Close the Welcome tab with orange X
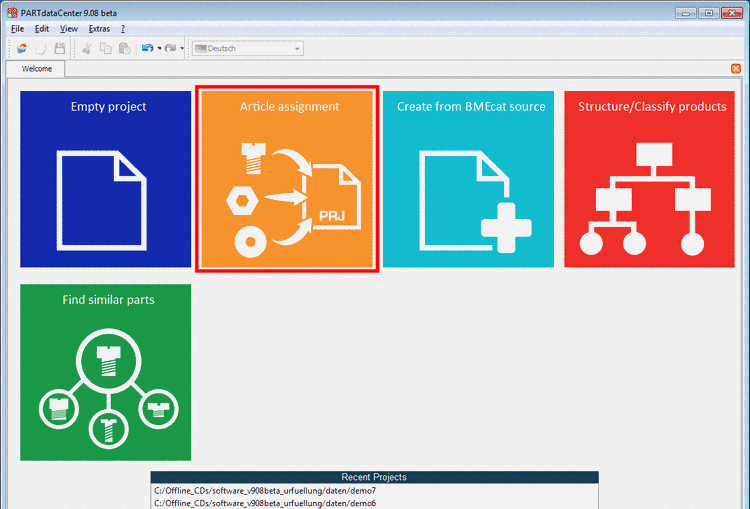 click(x=736, y=68)
